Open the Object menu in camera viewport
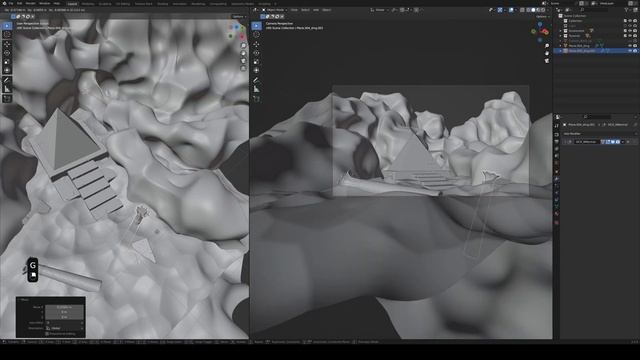 coord(327,10)
